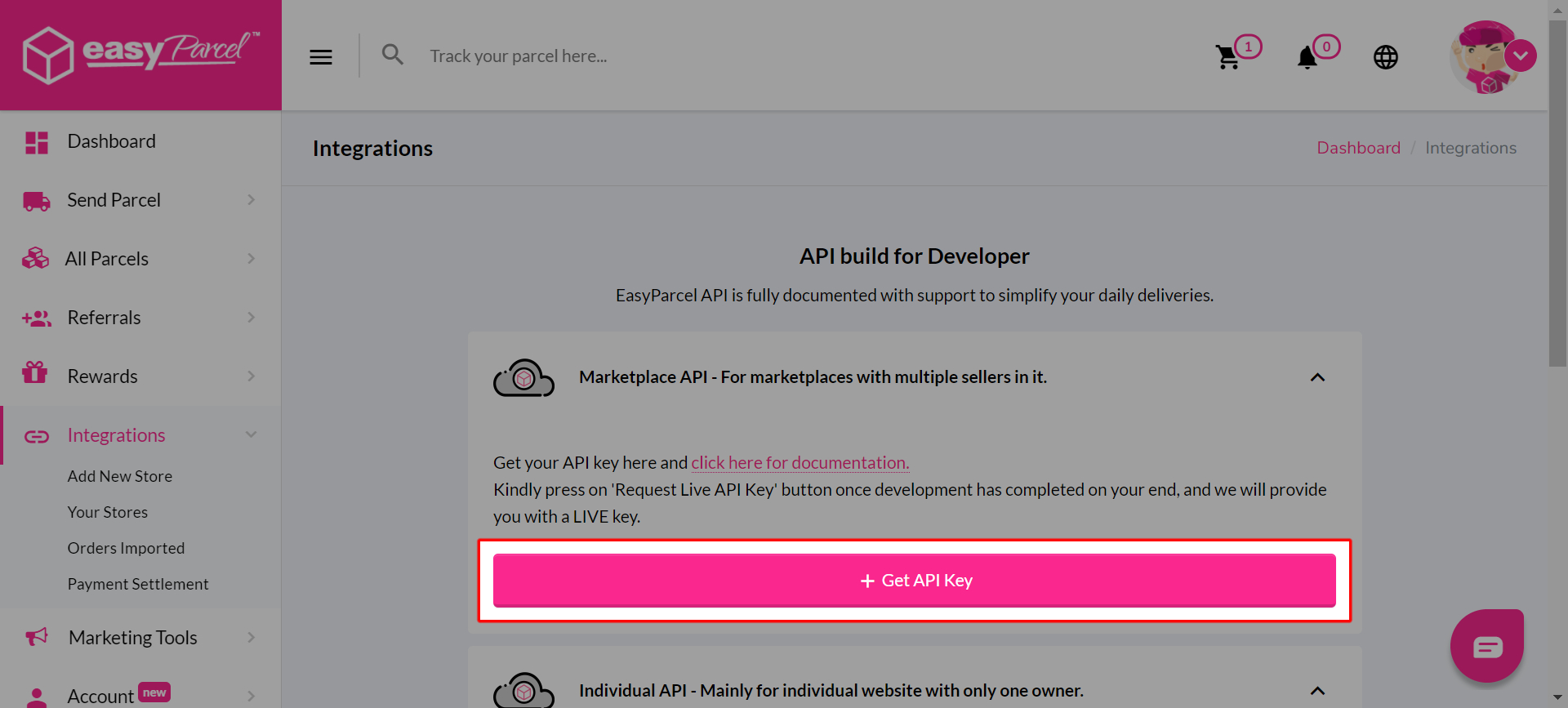1568x708 pixels.
Task: Open the language globe icon
Action: tap(1386, 57)
